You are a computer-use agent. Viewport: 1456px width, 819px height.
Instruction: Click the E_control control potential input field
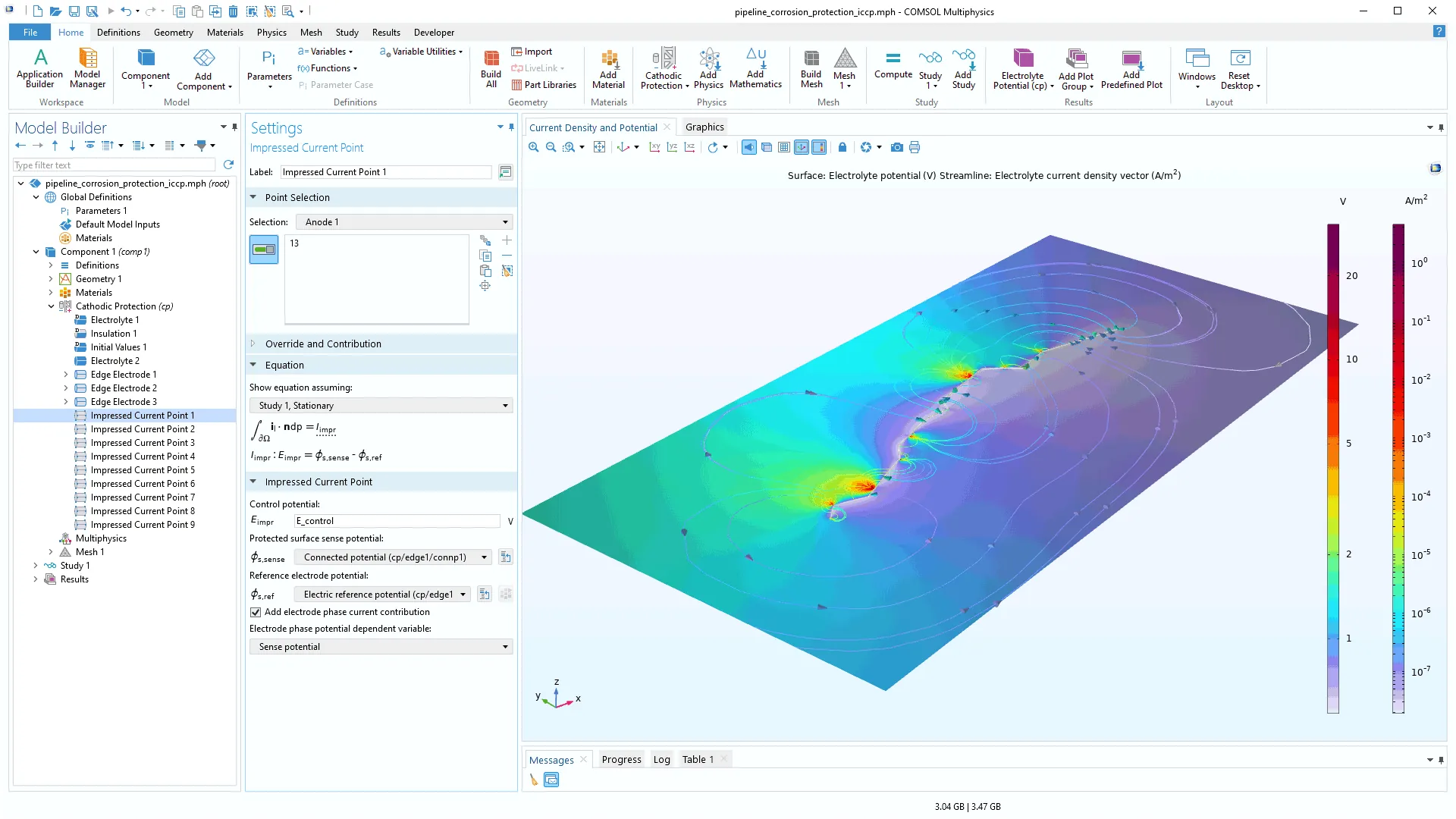397,521
